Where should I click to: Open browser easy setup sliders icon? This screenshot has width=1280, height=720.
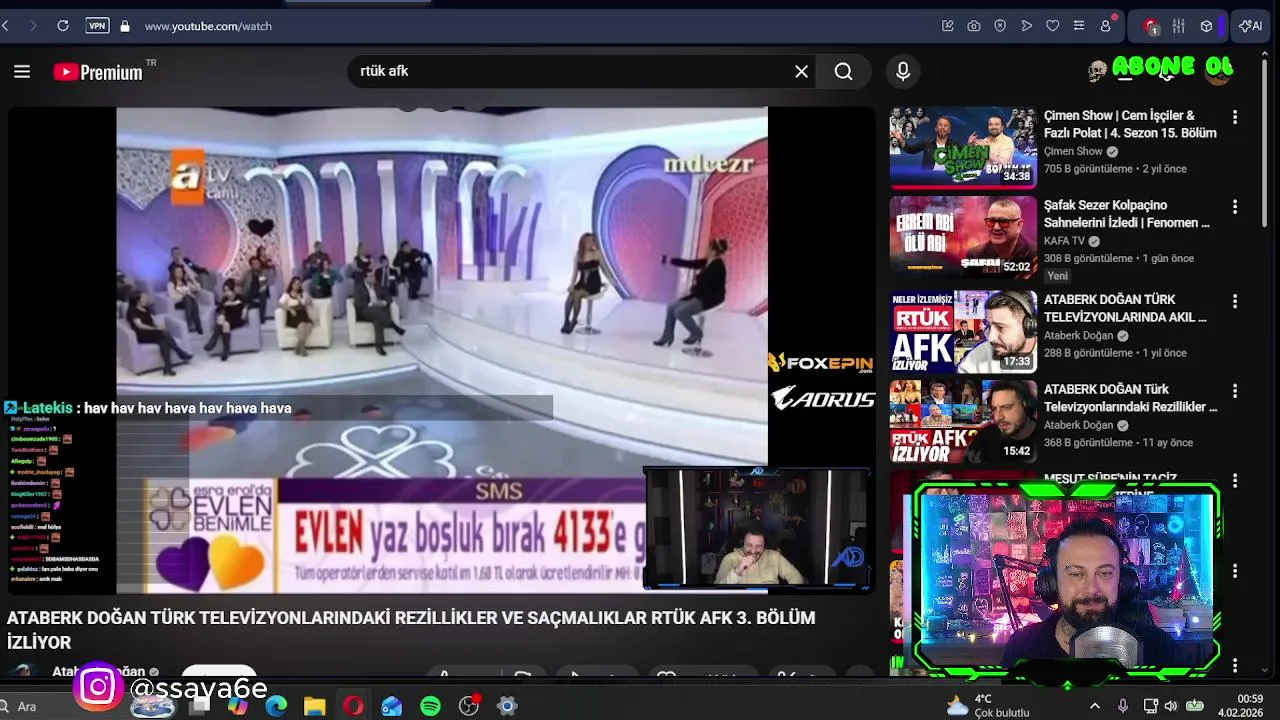tap(1079, 26)
